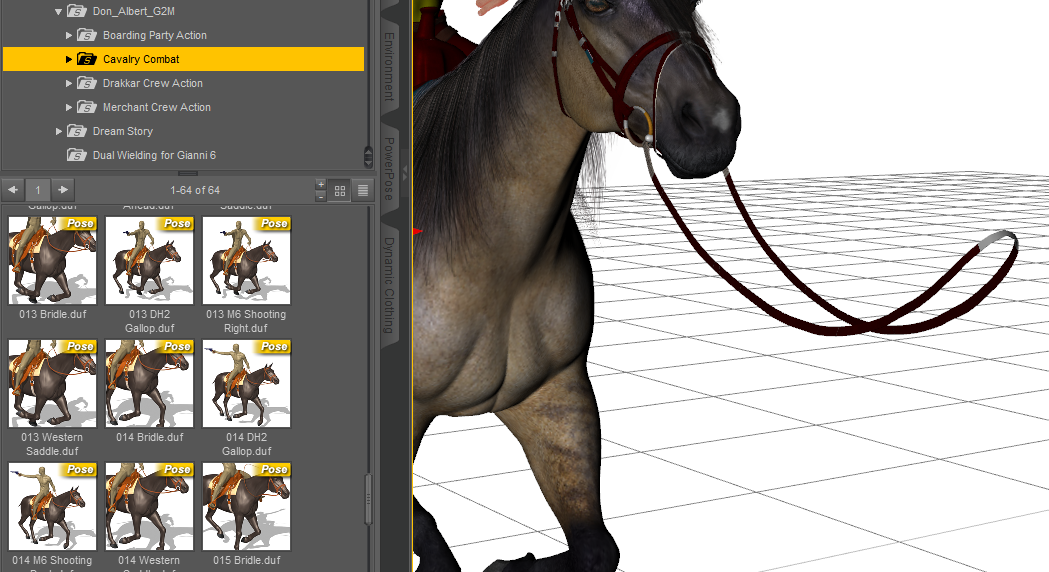Open the Environment pane tab
Image resolution: width=1049 pixels, height=572 pixels.
pos(389,67)
